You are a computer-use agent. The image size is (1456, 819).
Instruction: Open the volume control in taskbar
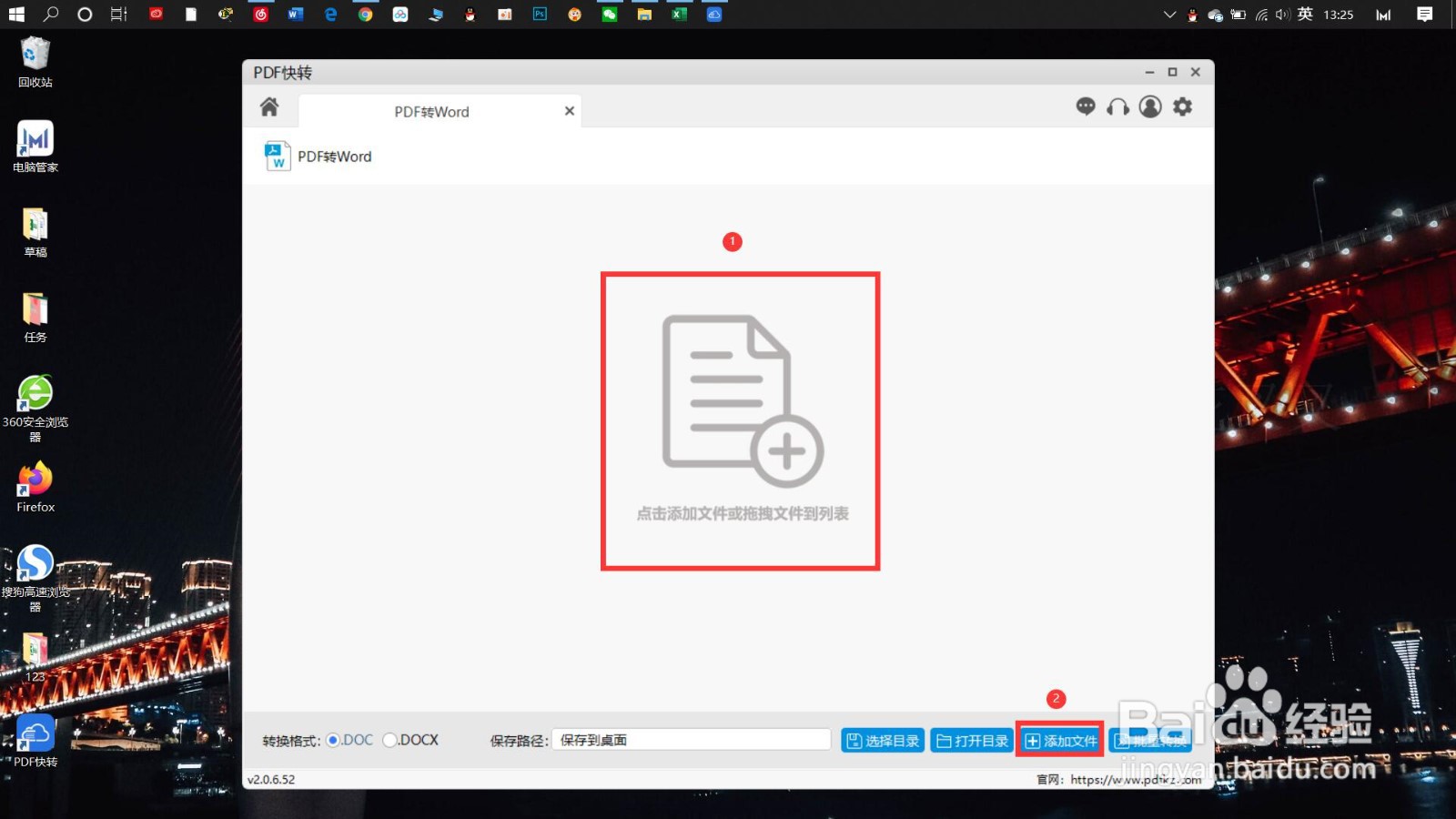pos(1282,15)
